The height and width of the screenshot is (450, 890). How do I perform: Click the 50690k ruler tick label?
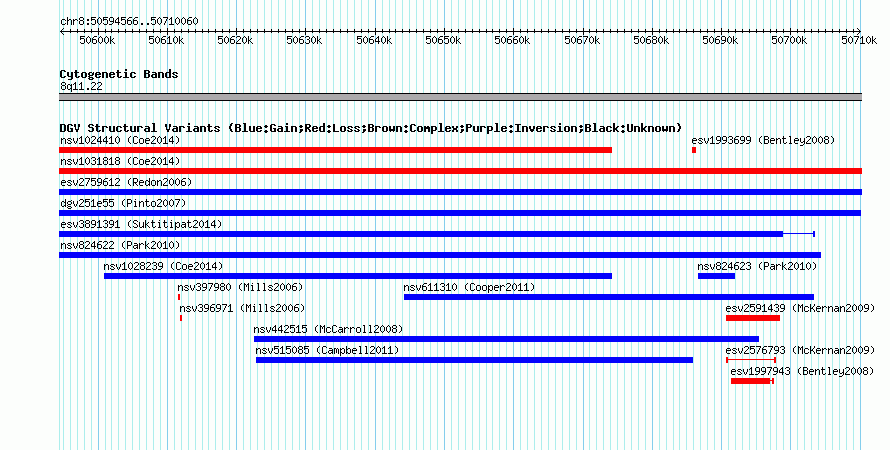coord(720,40)
